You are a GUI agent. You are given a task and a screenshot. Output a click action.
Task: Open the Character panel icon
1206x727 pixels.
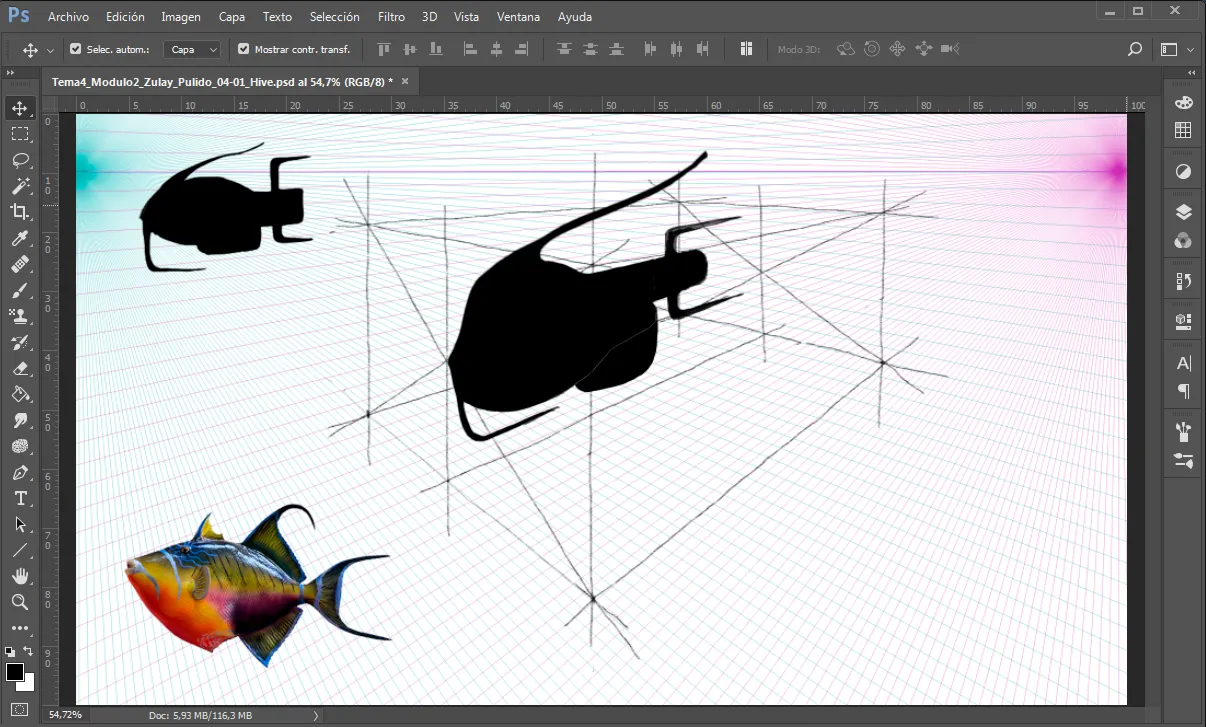point(1184,363)
